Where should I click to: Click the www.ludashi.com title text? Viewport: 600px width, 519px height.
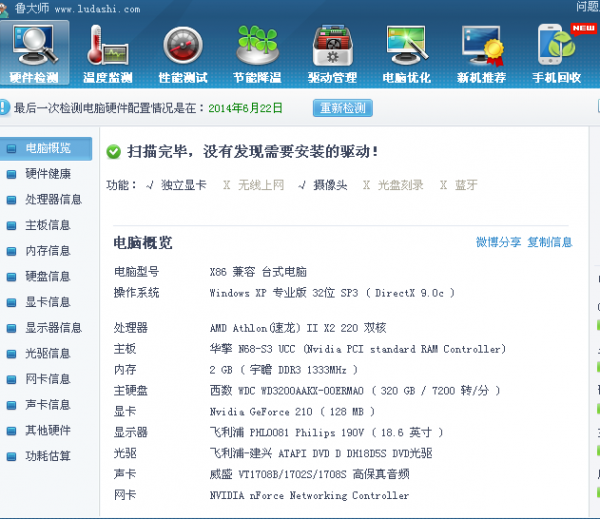coord(97,9)
